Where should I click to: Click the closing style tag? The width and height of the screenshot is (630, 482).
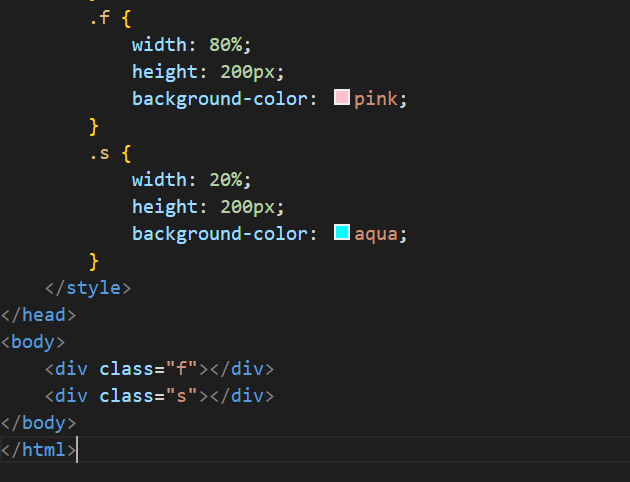87,288
